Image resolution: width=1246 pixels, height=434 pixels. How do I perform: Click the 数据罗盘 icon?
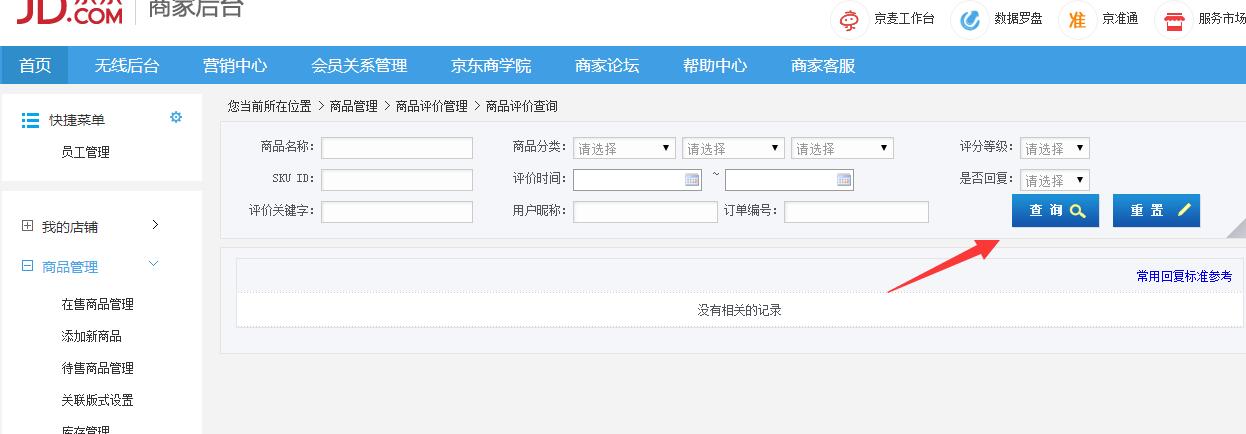click(969, 19)
